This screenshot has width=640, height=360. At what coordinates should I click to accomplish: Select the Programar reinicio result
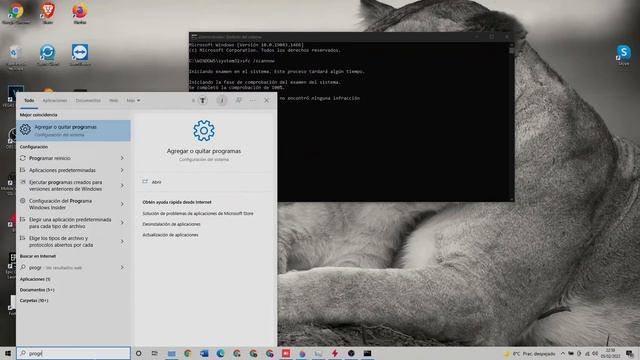tap(68, 158)
